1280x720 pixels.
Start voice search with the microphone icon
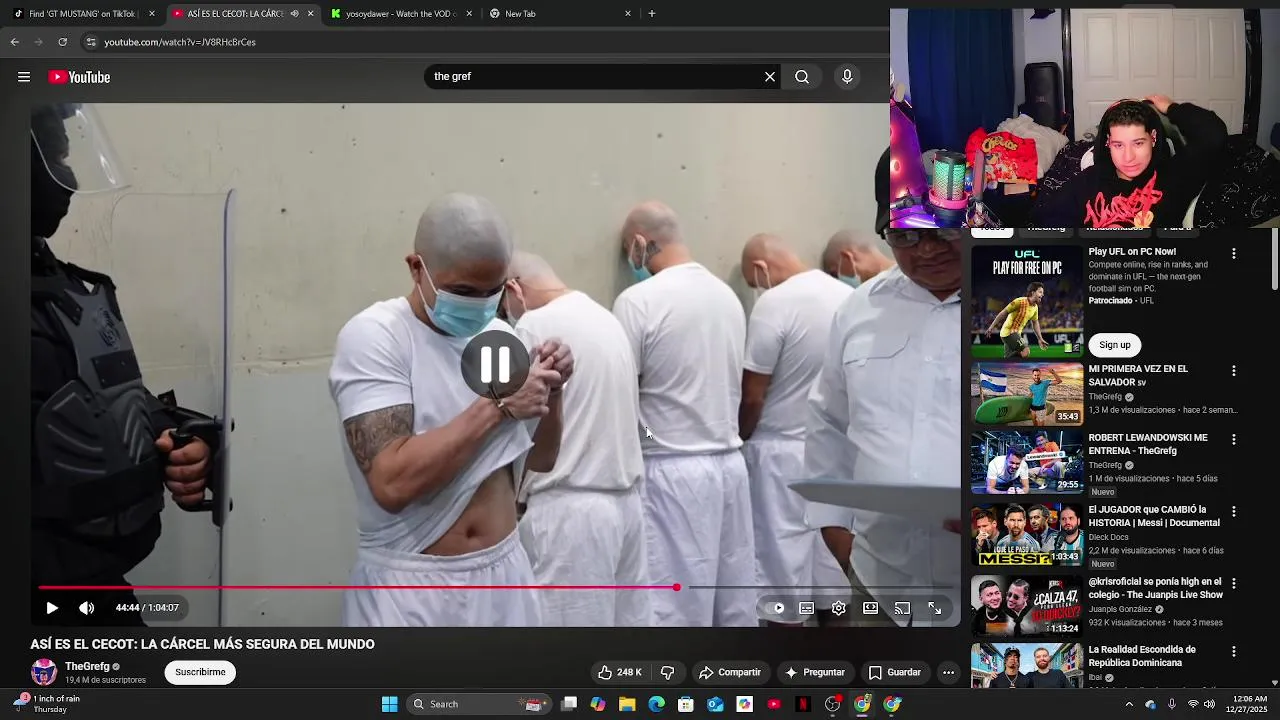[x=847, y=77]
